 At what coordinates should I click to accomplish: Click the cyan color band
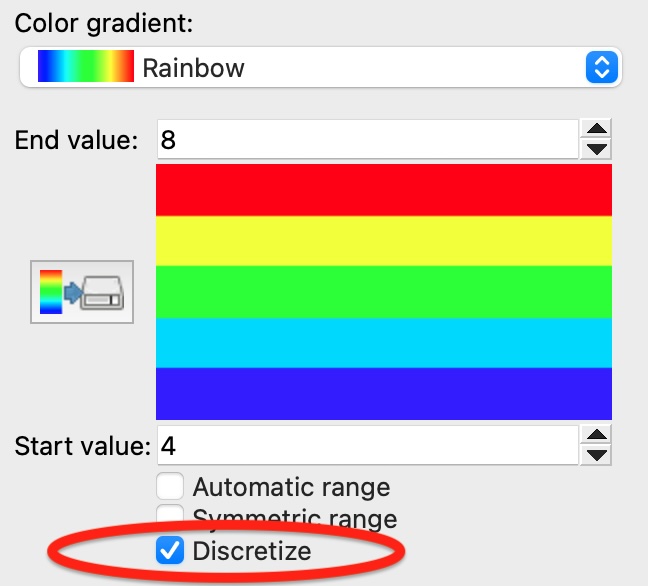(383, 342)
